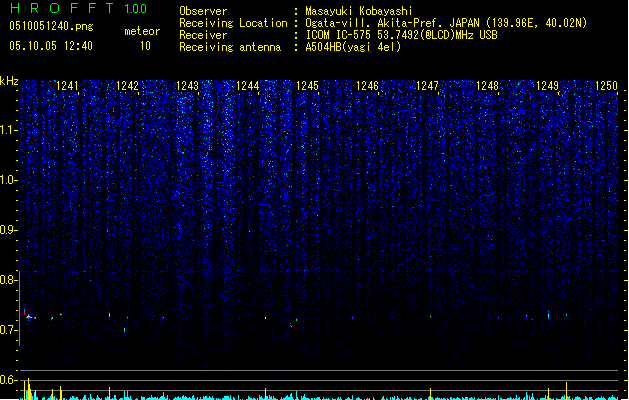Click the Receiving Location label
Image resolution: width=629 pixels, height=400 pixels.
pyautogui.click(x=233, y=23)
